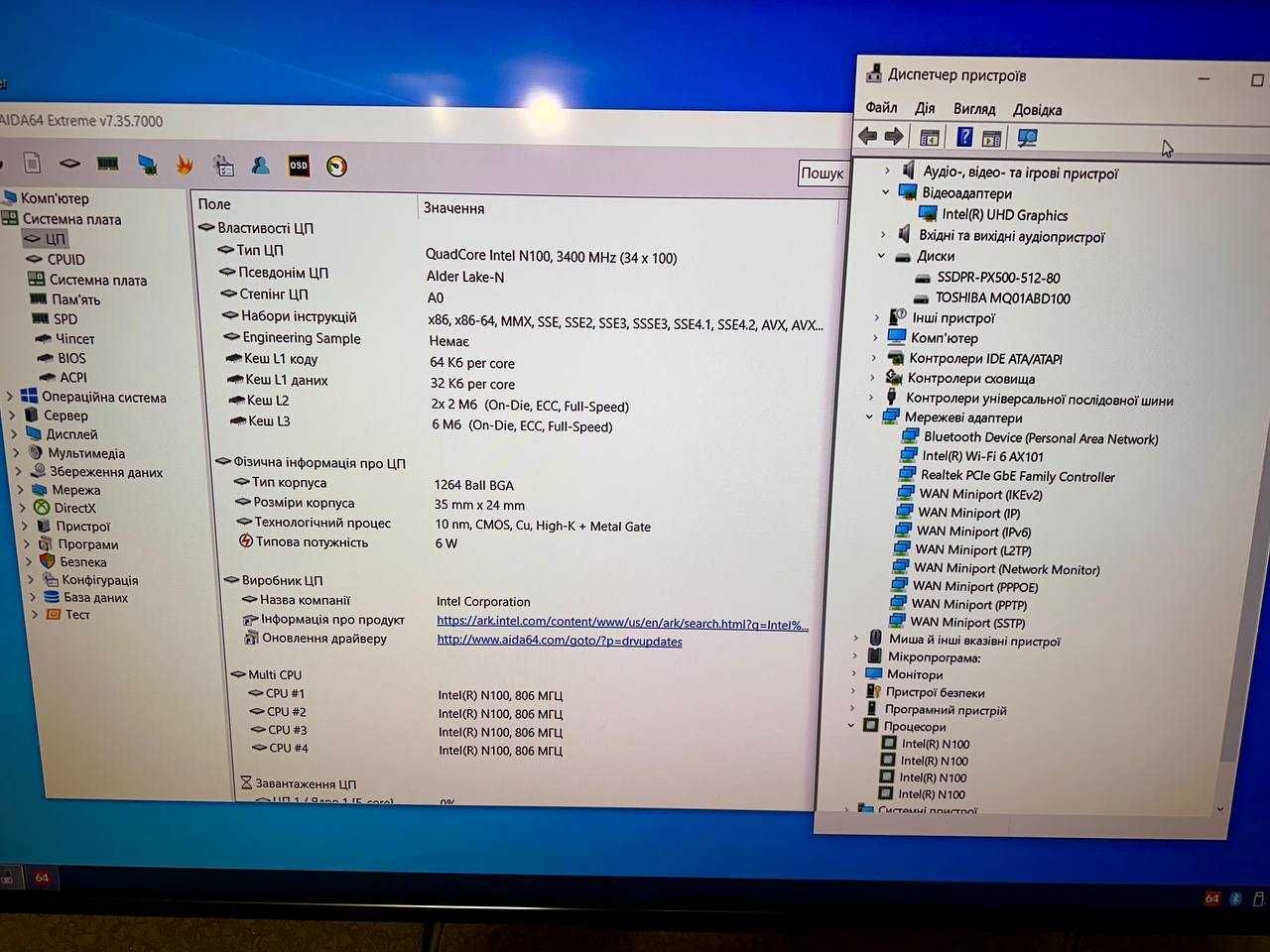
Task: Open the ark.intel.com product information link
Action: [622, 624]
